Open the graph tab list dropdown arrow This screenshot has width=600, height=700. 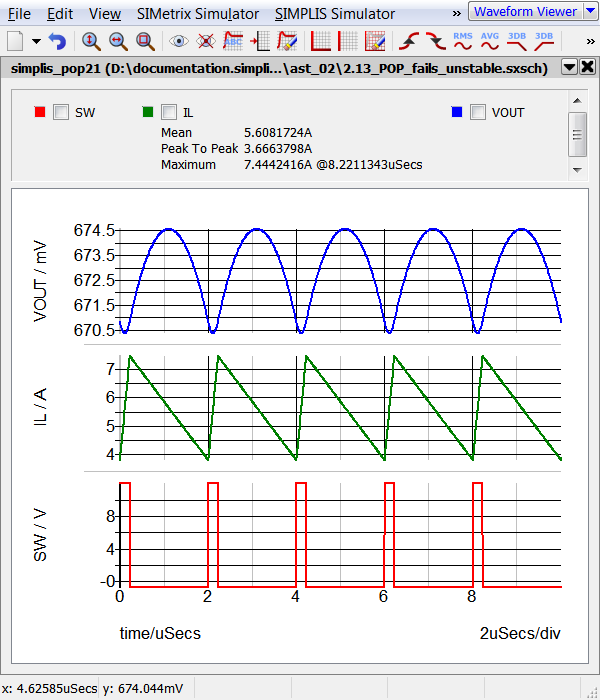tap(568, 67)
